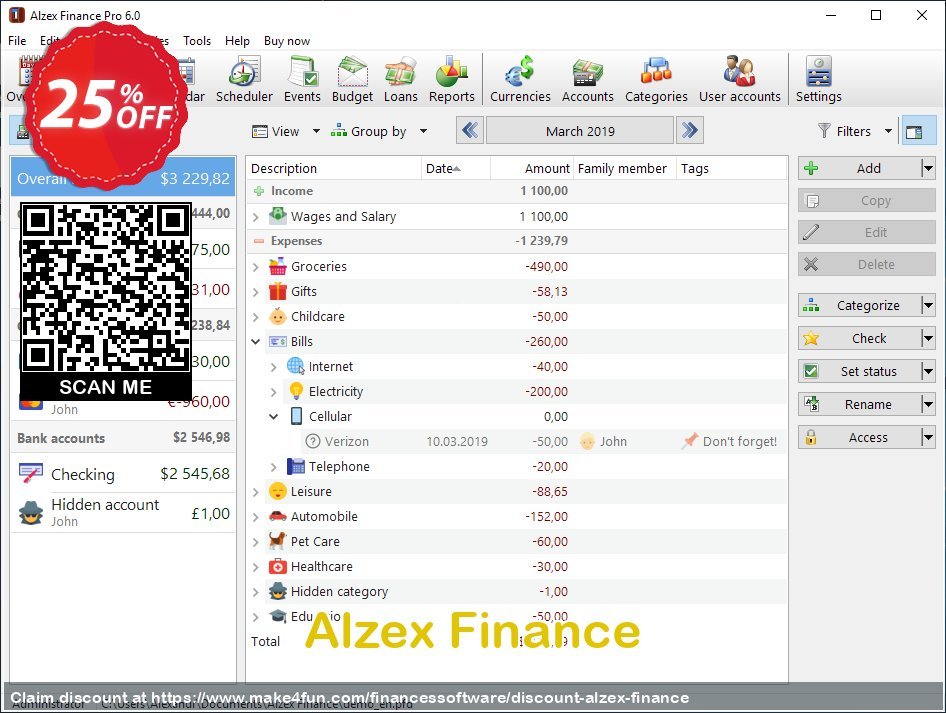Screen dimensions: 946x713
Task: Select the Bank accounts group header
Action: pos(123,438)
